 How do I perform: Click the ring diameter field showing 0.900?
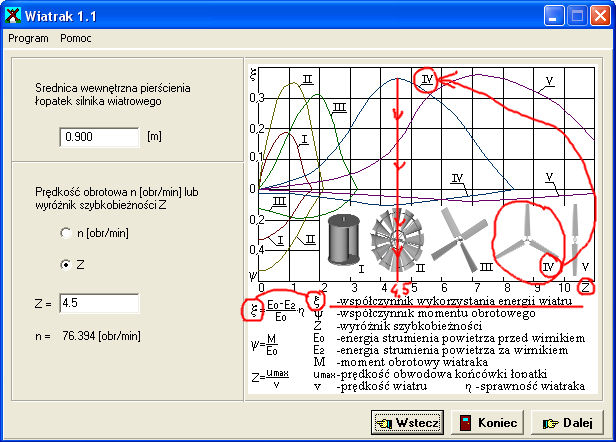pos(99,136)
